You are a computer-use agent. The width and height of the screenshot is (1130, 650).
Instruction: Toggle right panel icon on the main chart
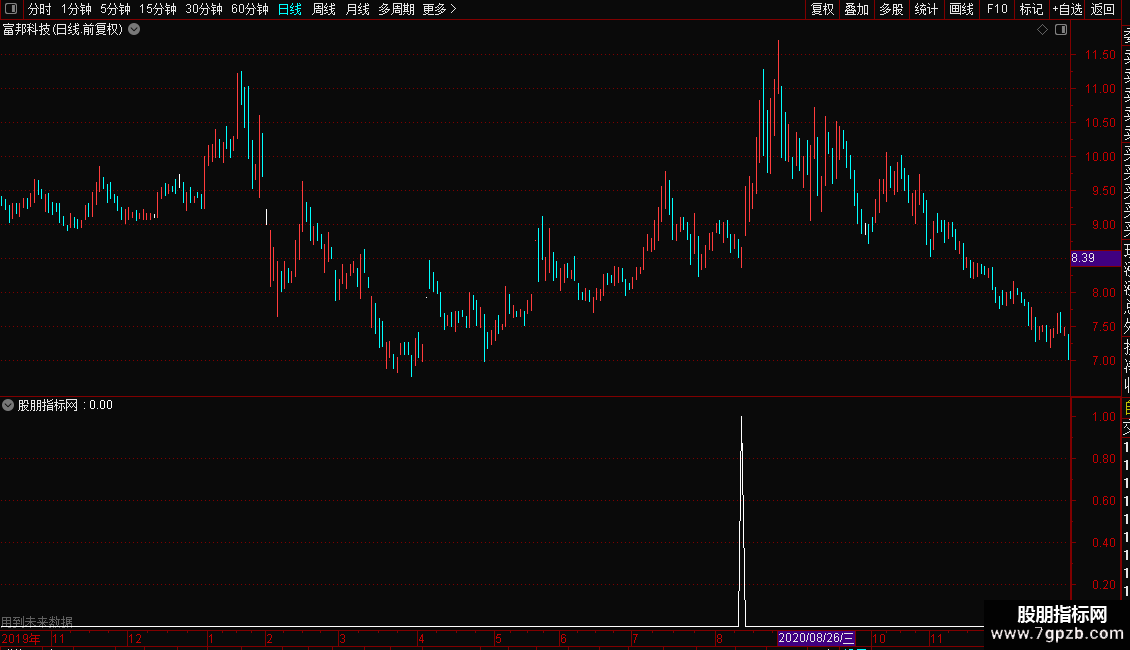(1061, 30)
